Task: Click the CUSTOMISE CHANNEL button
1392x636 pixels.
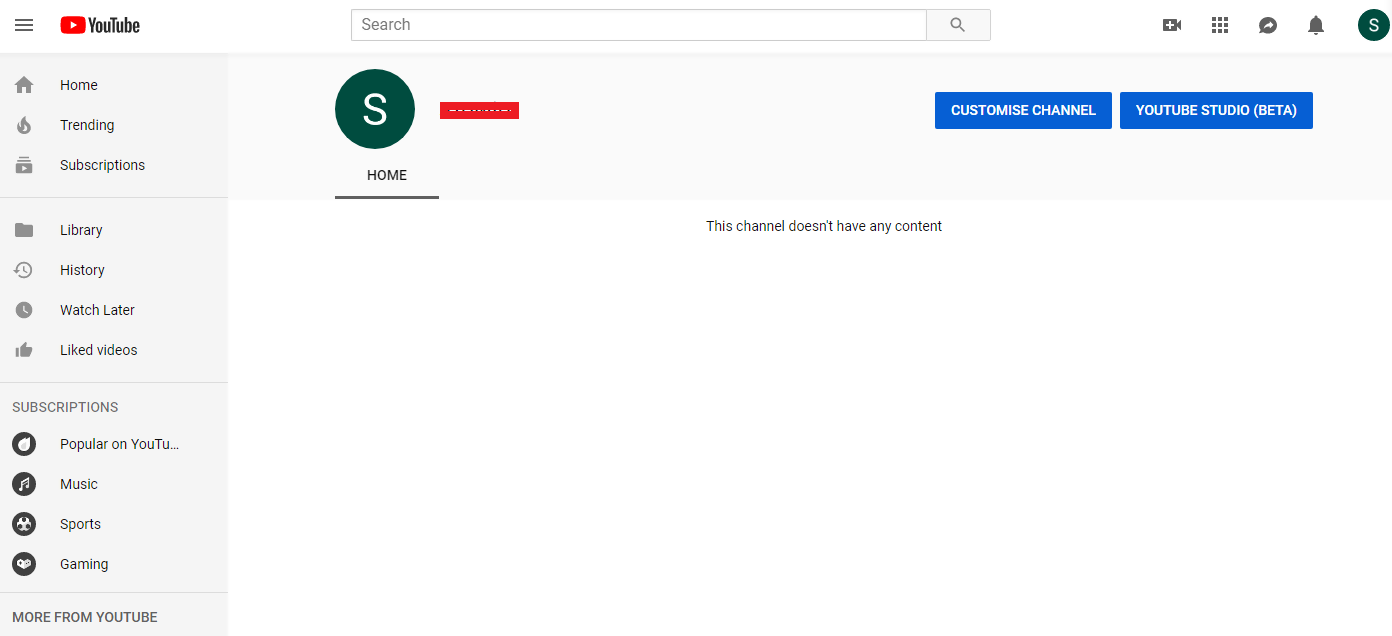Action: 1023,110
